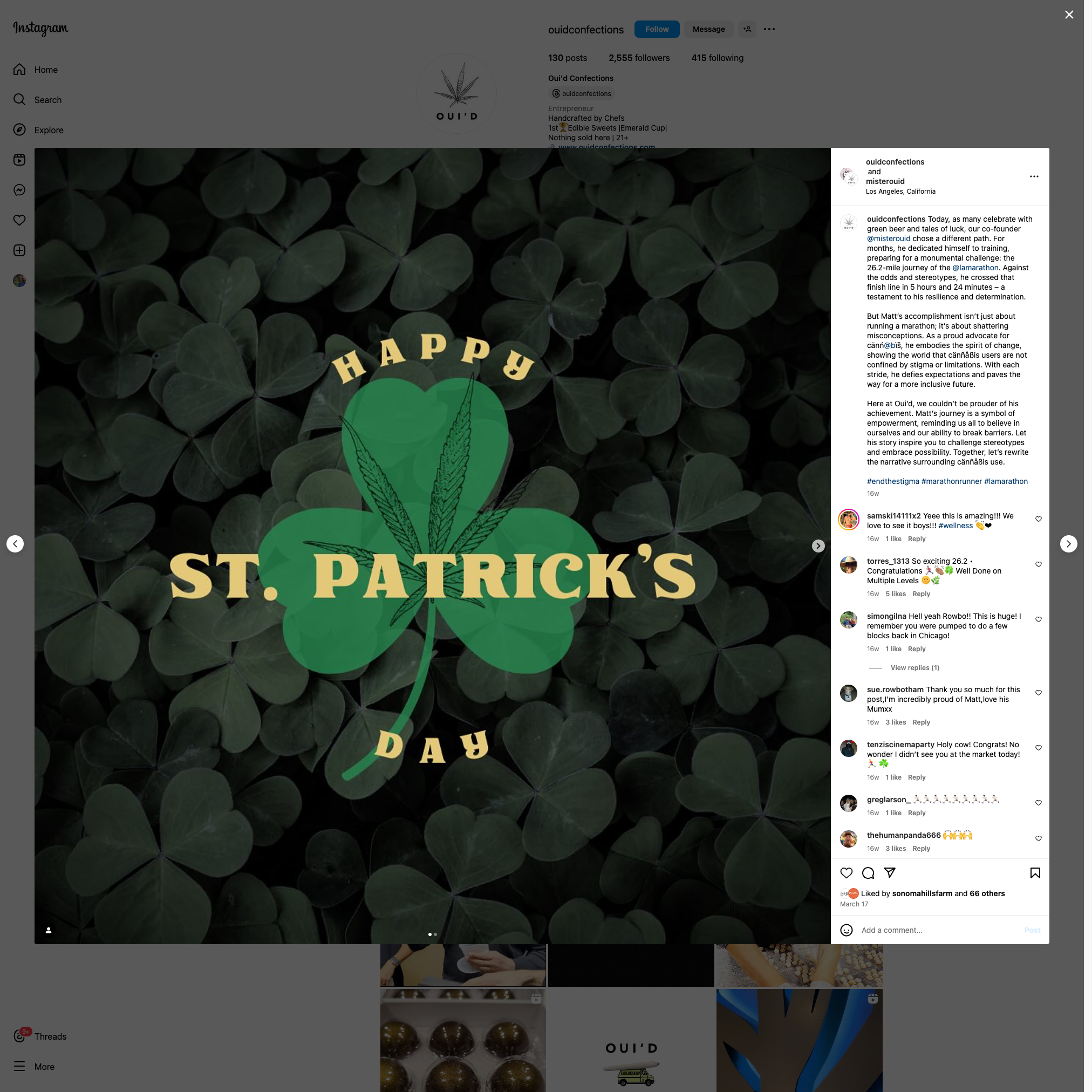Advance to the next carousel image
Viewport: 1092px width, 1092px height.
pos(818,546)
